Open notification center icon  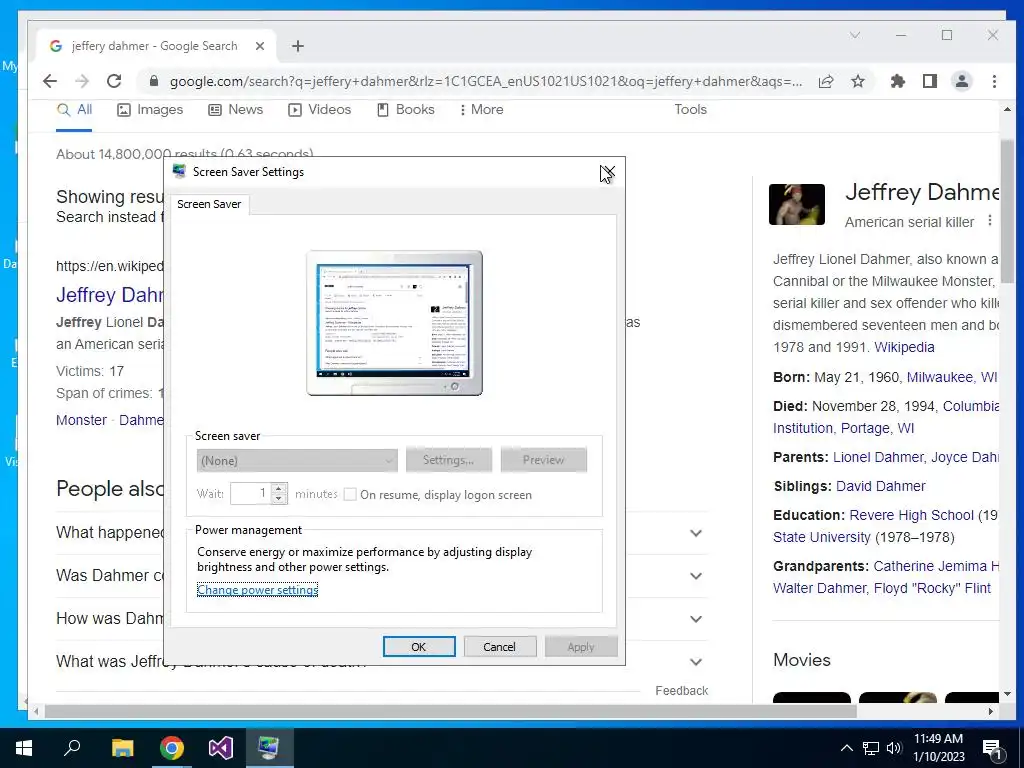992,748
